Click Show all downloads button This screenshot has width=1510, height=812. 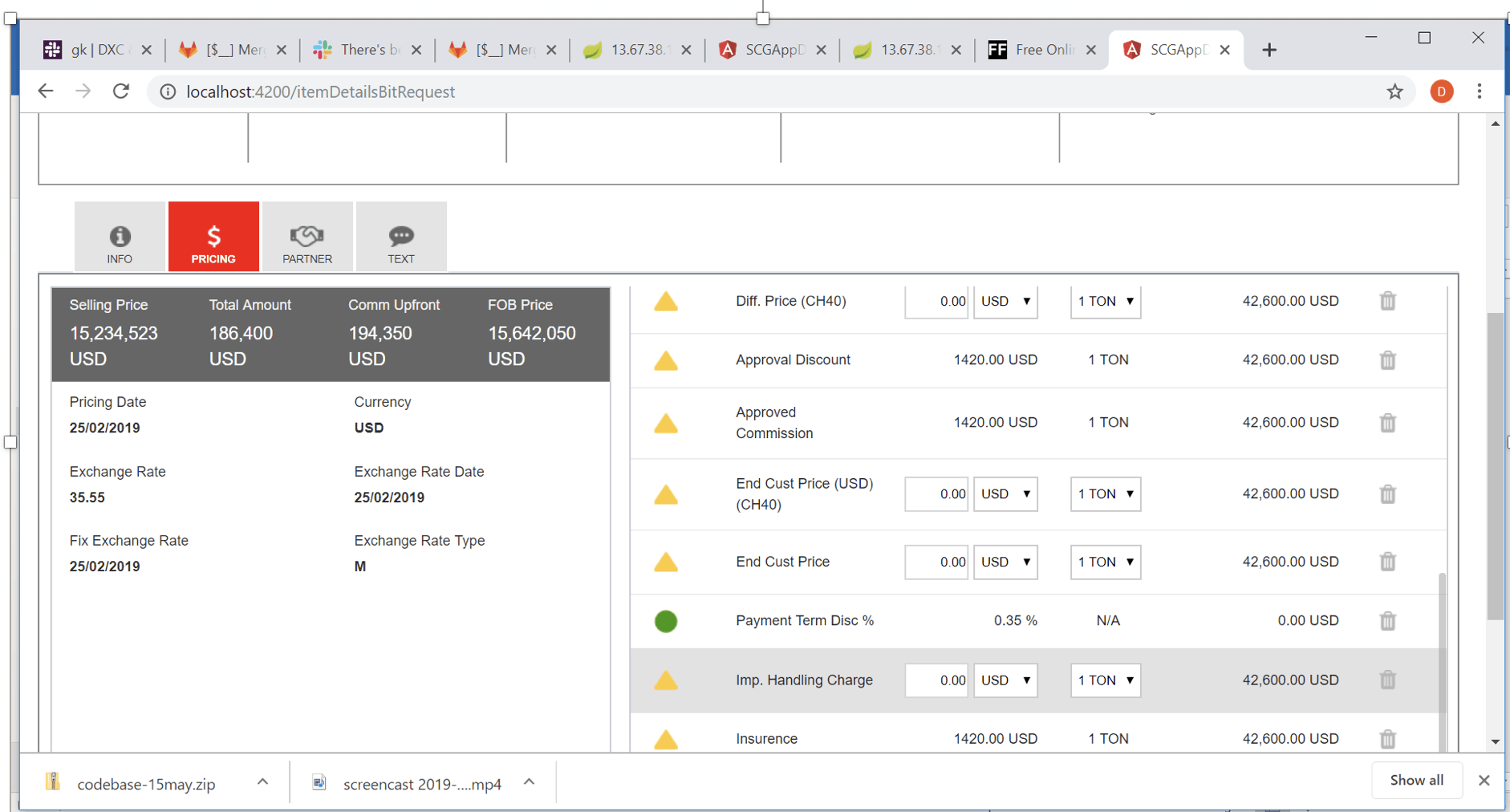point(1416,781)
